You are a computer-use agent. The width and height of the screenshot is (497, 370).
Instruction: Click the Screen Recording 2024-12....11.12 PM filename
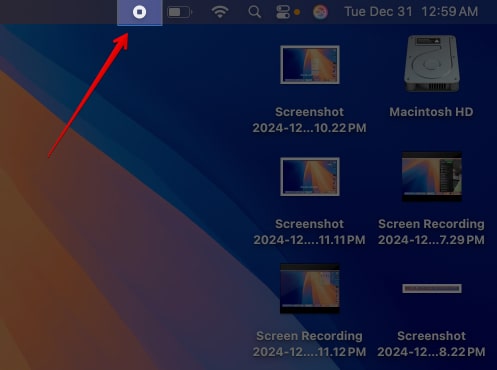309,344
